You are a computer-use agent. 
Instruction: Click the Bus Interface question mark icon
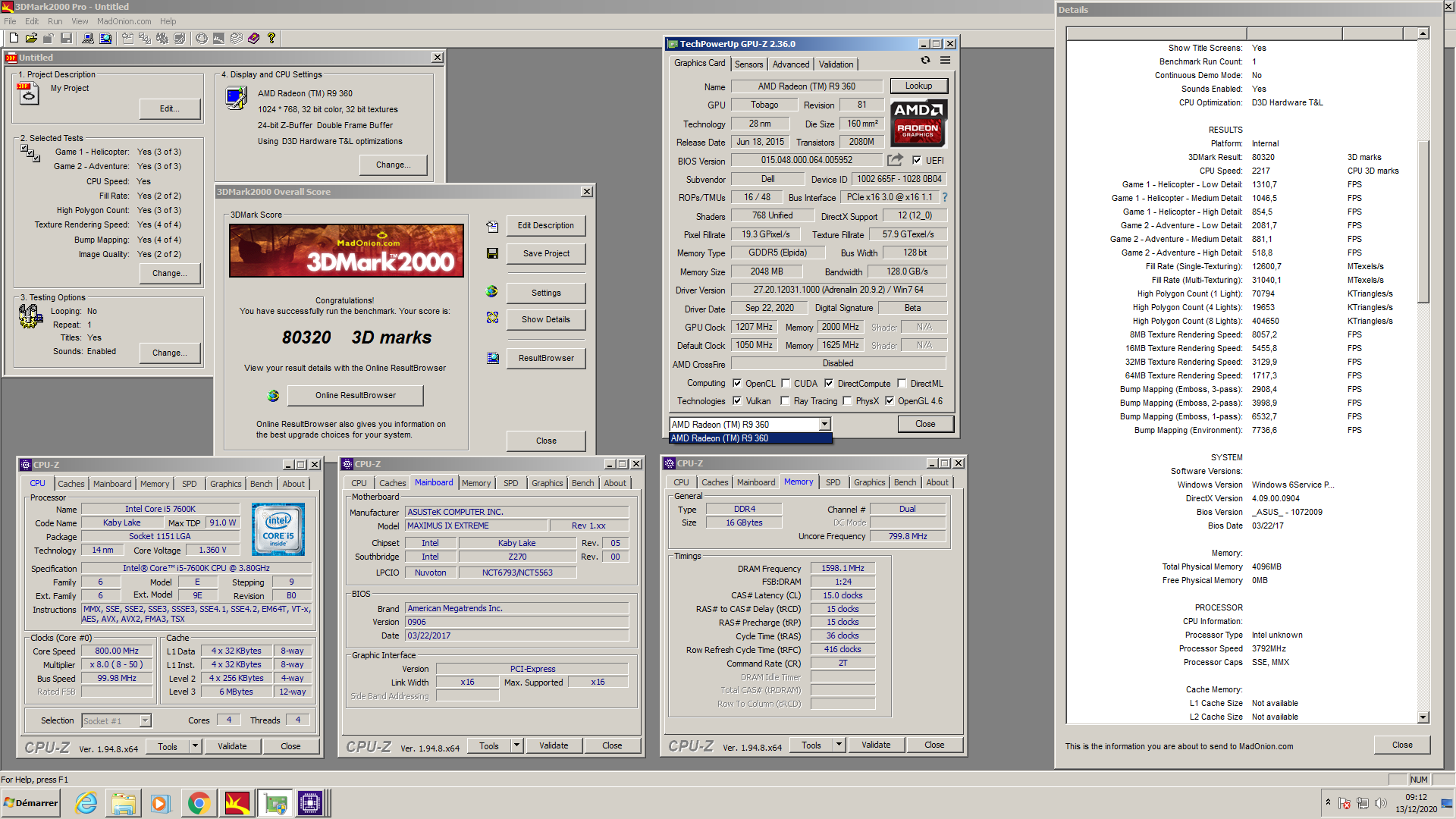click(945, 197)
